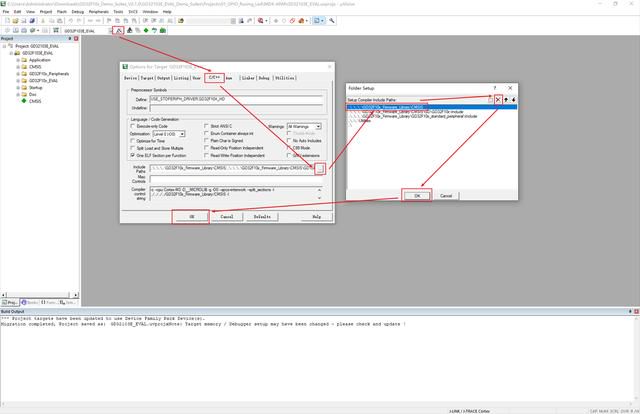
Task: Close the Project panel red X
Action: (x=76, y=38)
